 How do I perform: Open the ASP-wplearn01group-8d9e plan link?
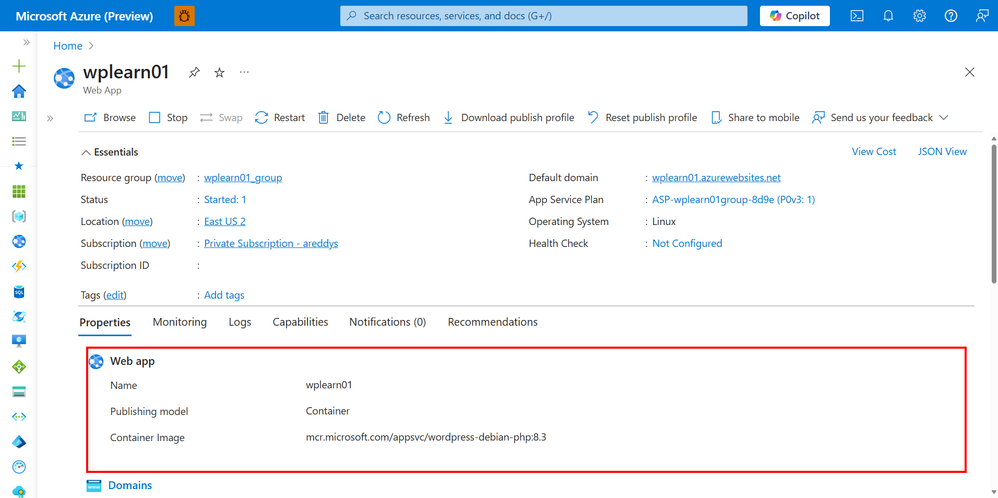733,199
